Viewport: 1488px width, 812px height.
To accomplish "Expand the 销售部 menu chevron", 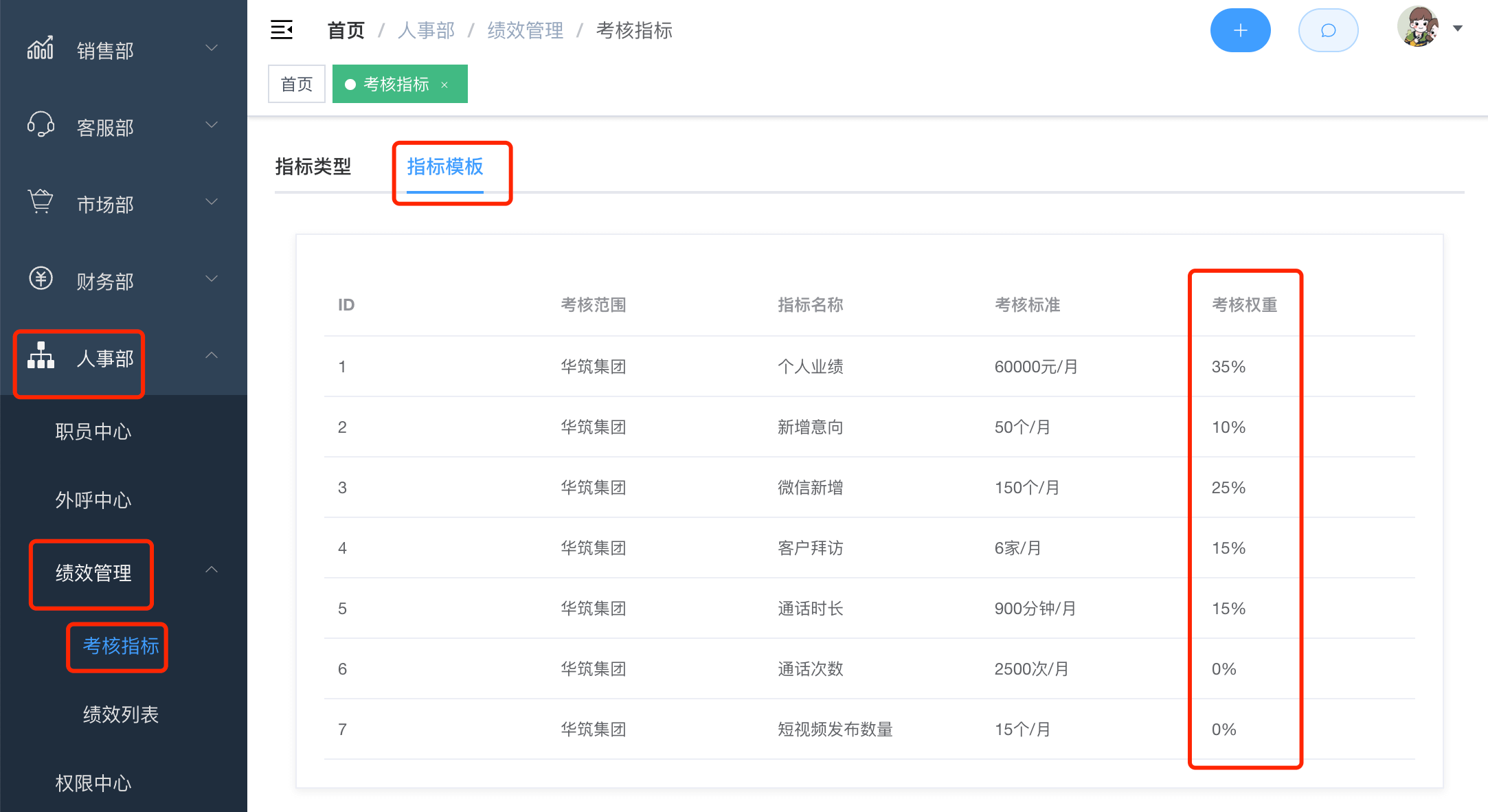I will [x=212, y=48].
